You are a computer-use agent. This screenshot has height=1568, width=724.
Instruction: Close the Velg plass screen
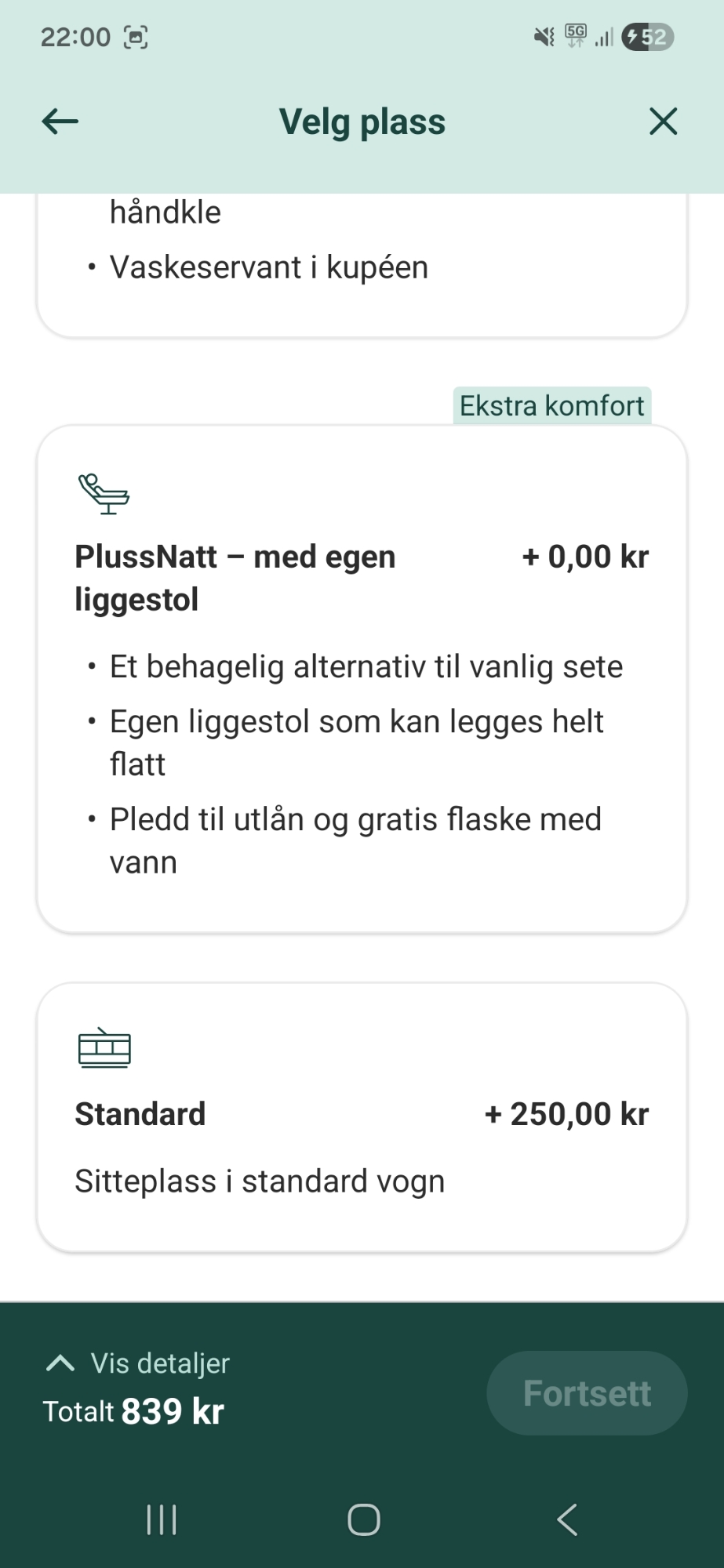663,122
